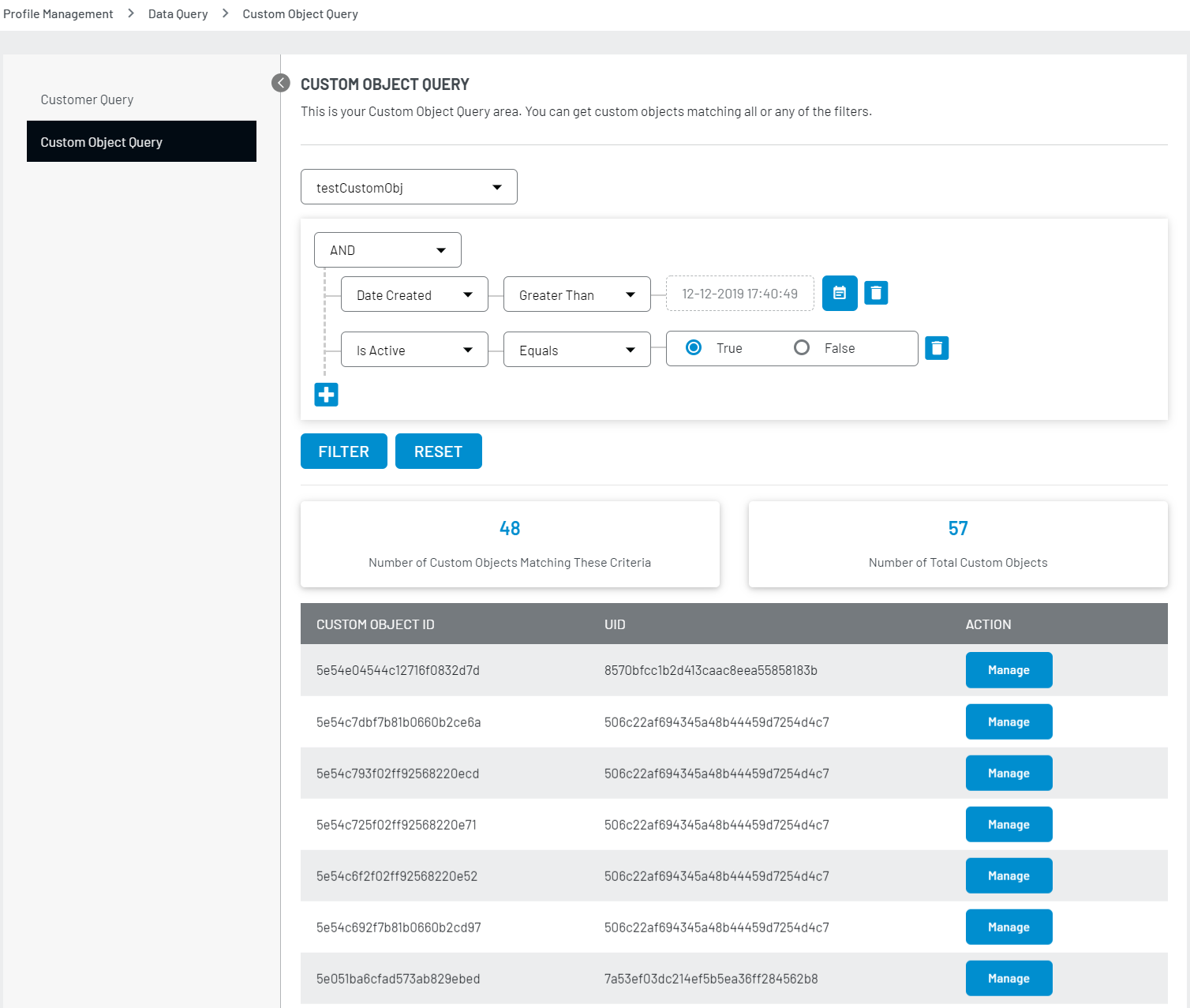Image resolution: width=1190 pixels, height=1008 pixels.
Task: Select the False radio button
Action: [x=802, y=348]
